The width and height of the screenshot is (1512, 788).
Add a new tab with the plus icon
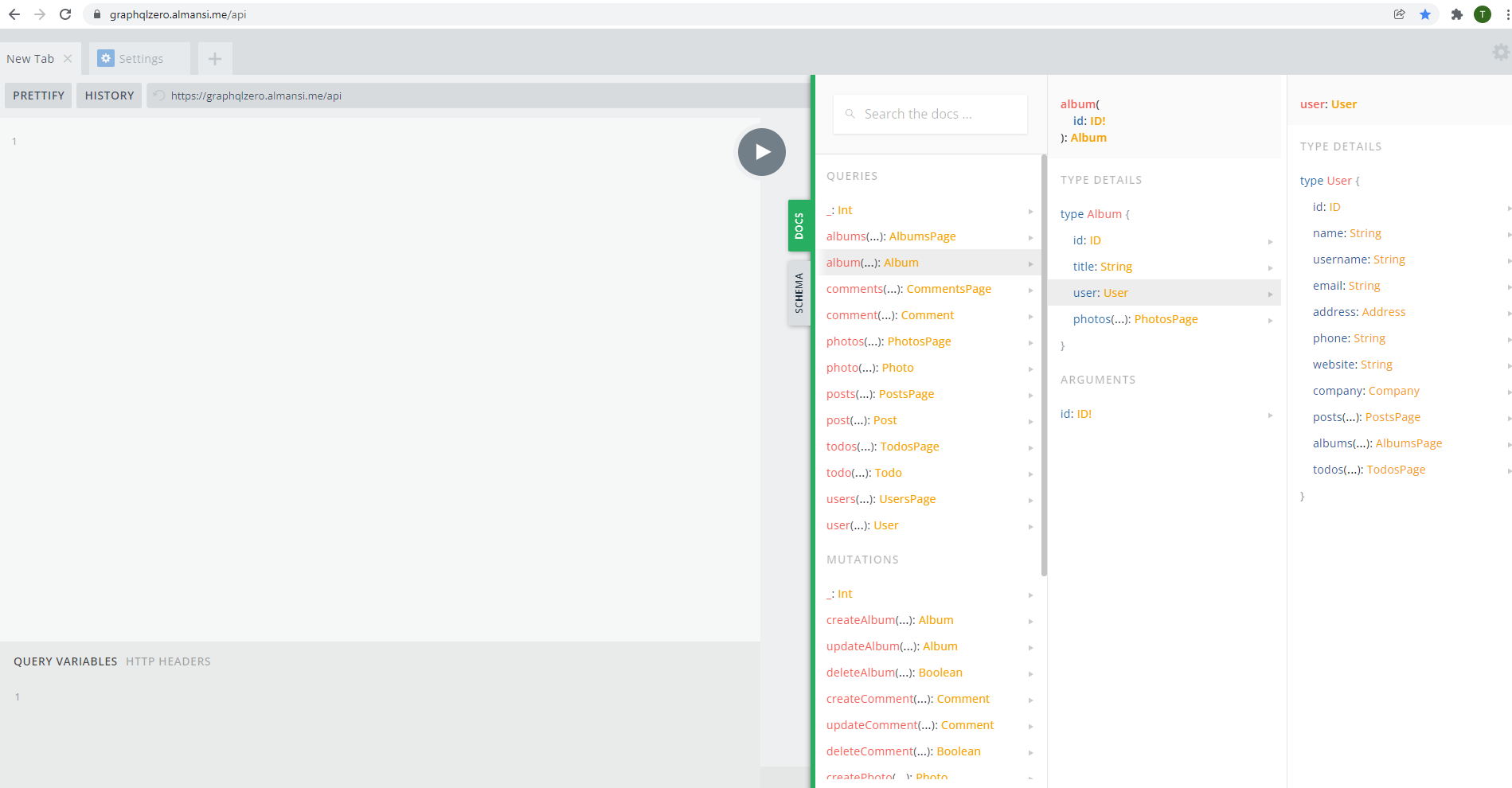point(214,59)
